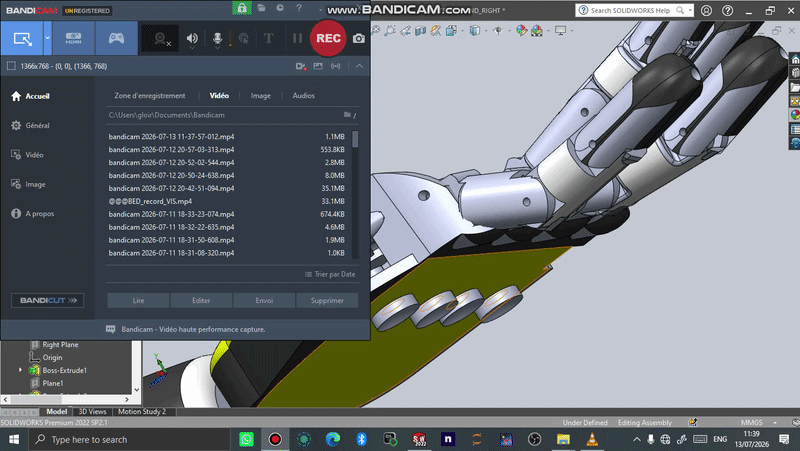Open Bandicam scheduled recording clock icon
This screenshot has height=451, width=800.
(x=280, y=8)
